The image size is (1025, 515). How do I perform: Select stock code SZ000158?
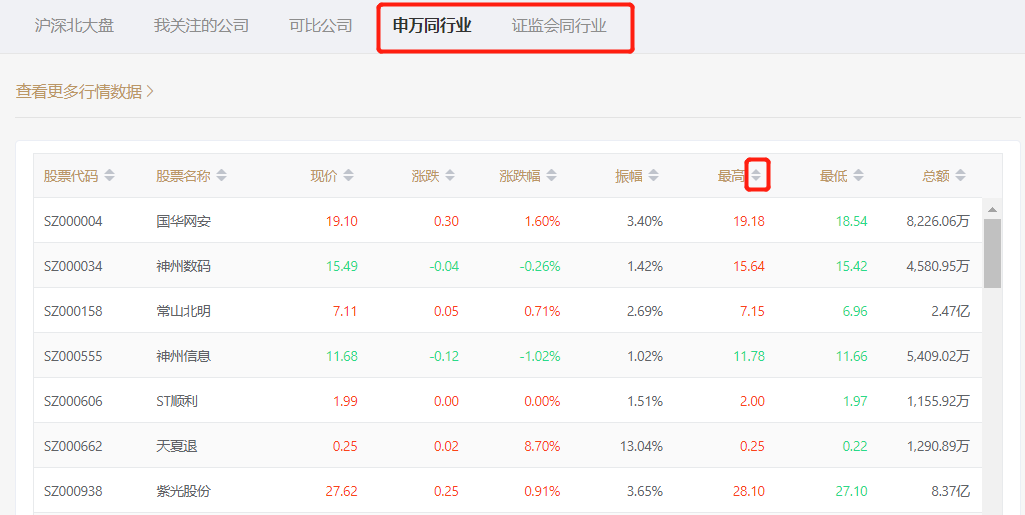click(73, 311)
